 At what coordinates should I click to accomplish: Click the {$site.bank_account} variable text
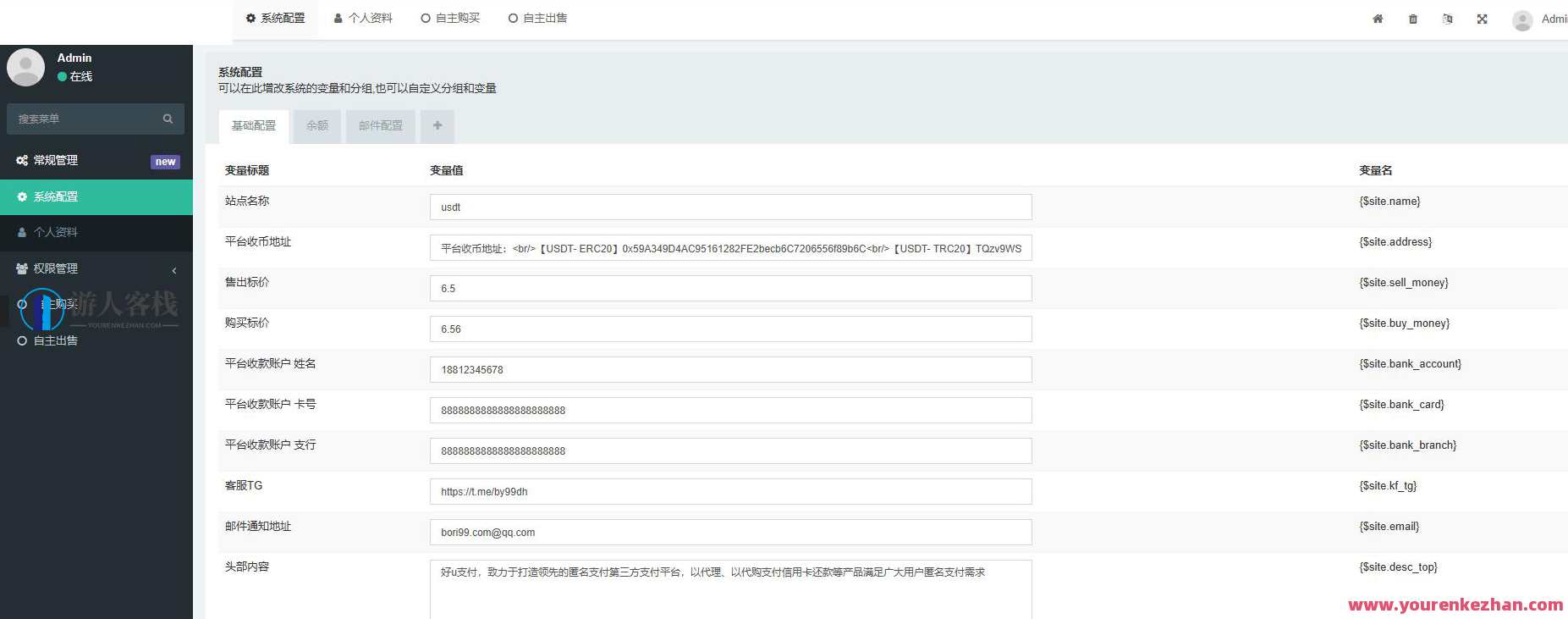(x=1411, y=364)
